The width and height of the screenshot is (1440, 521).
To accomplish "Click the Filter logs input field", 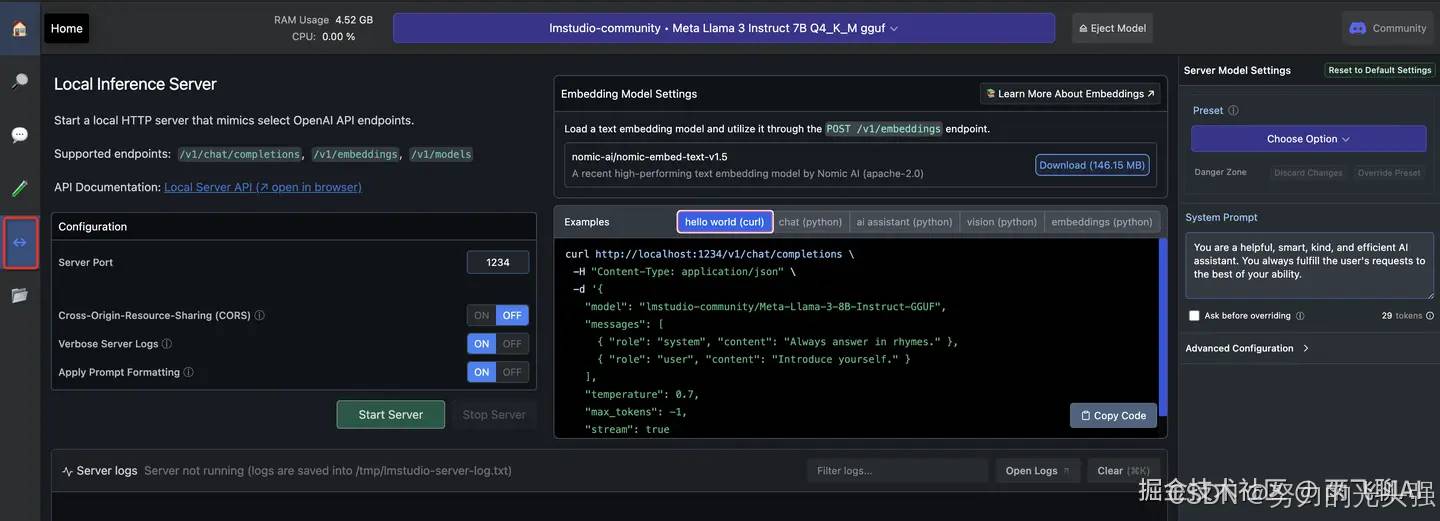I will click(897, 471).
